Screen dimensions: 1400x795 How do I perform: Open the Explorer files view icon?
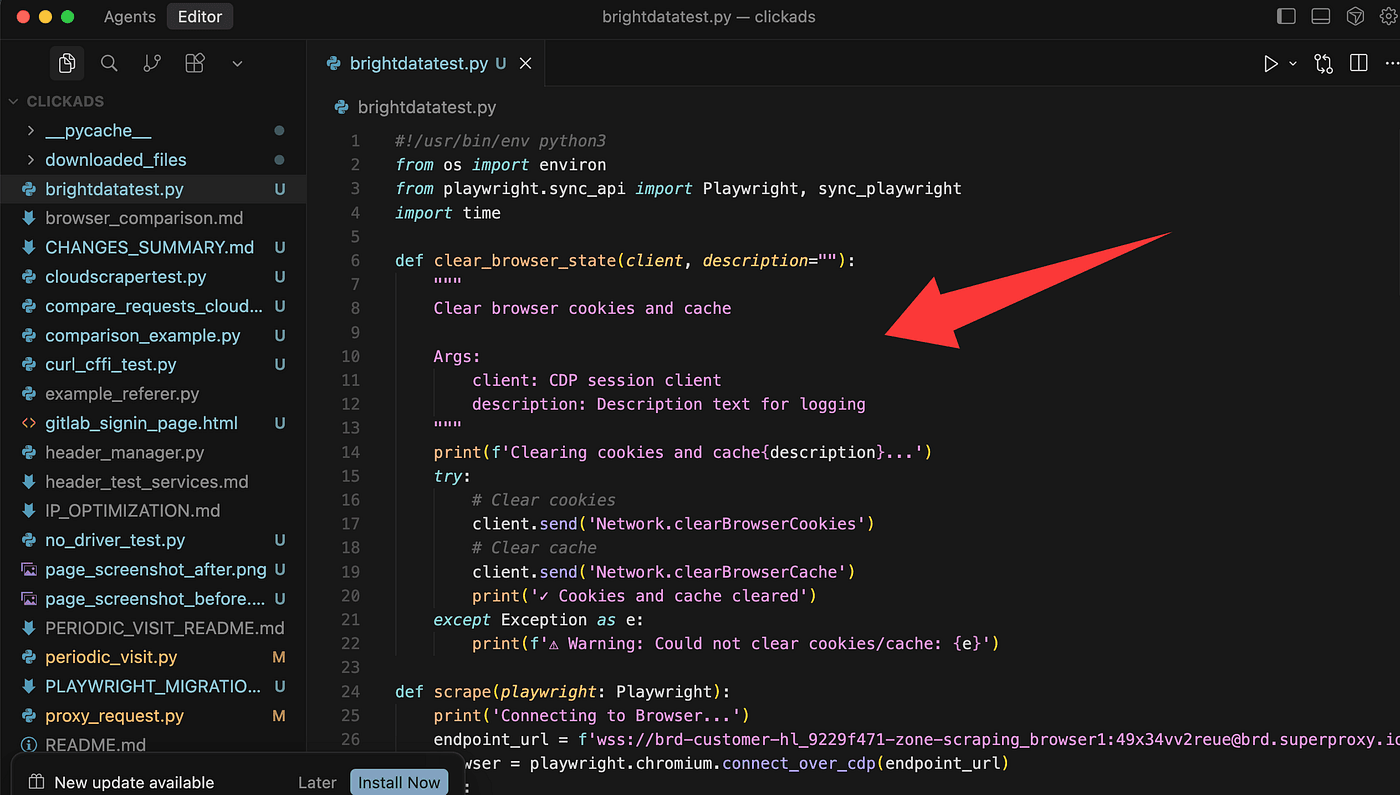click(x=67, y=63)
